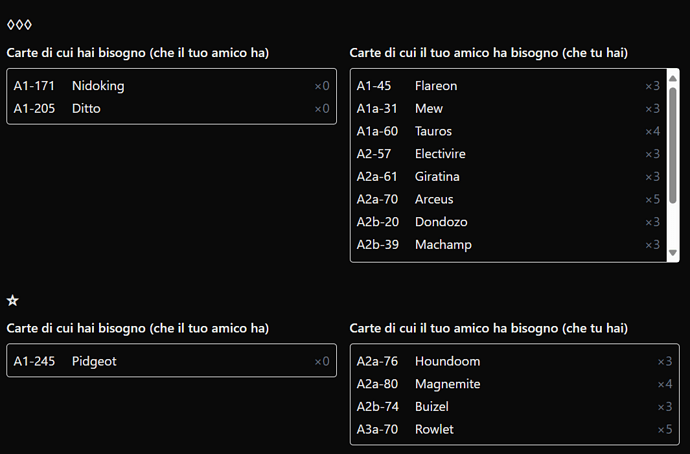Select the A2b-39 Machamp entry

click(x=508, y=245)
